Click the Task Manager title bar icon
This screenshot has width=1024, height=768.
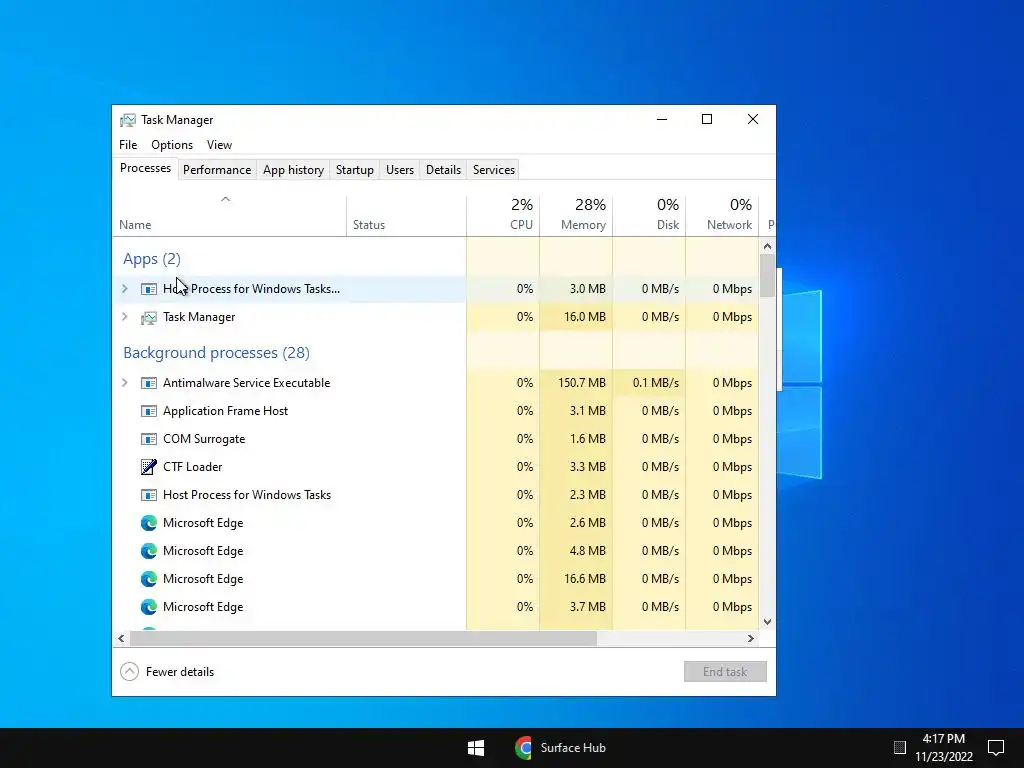click(128, 120)
